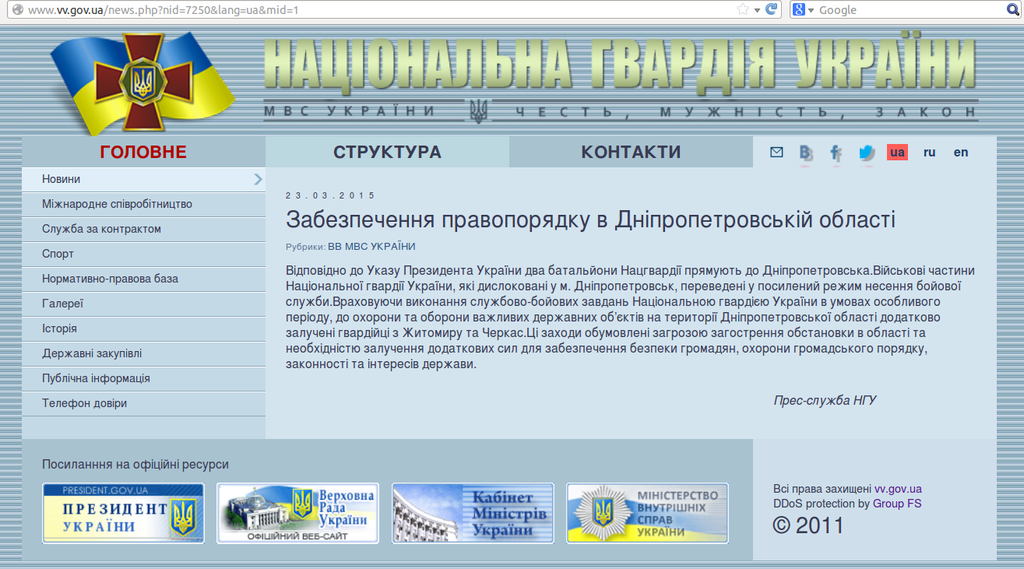This screenshot has height=569, width=1024.
Task: Click the date 23.03.2015
Action: [x=330, y=195]
